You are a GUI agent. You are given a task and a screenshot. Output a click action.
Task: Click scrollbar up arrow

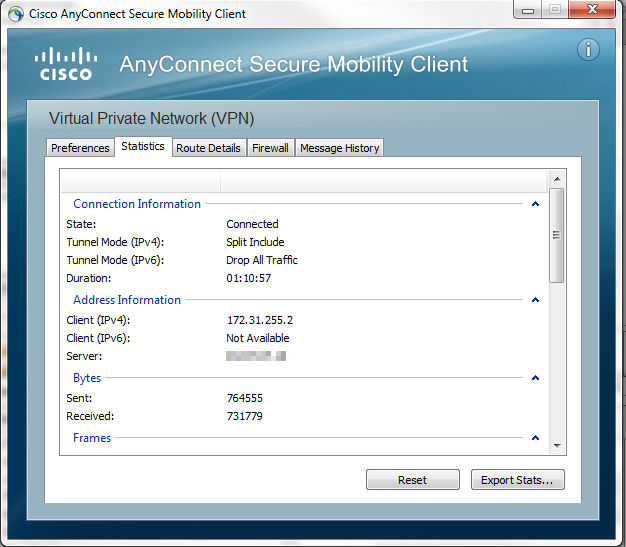click(x=557, y=179)
